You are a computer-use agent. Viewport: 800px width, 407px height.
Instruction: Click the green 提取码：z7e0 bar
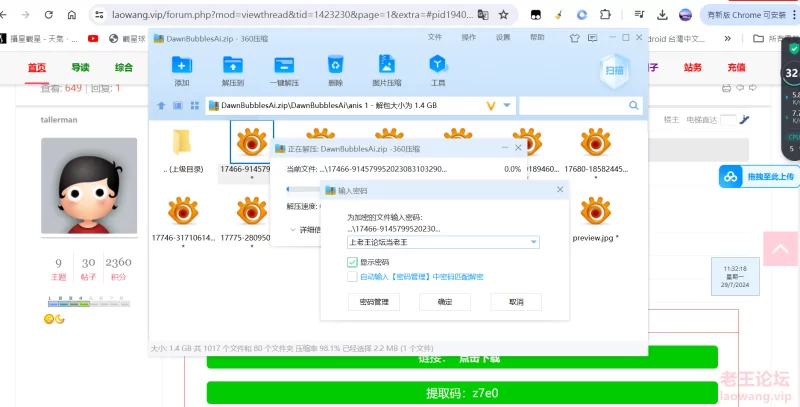(462, 393)
